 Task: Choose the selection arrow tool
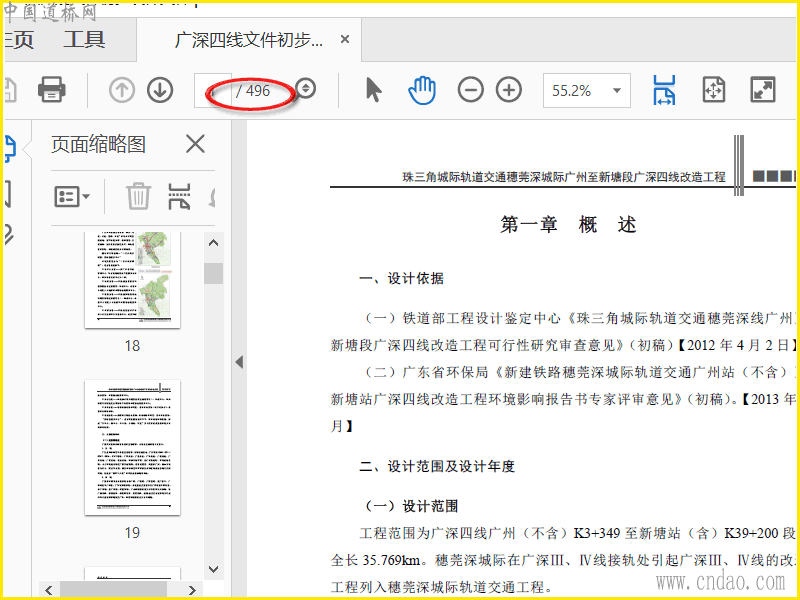pyautogui.click(x=373, y=90)
